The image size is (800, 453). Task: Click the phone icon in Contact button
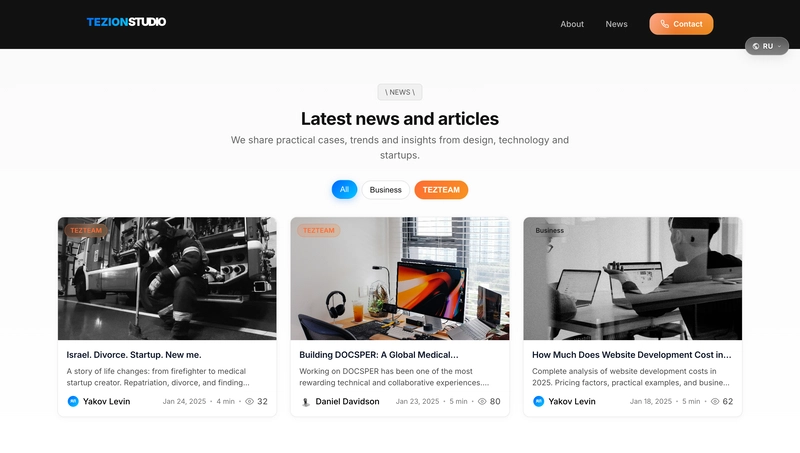pyautogui.click(x=664, y=24)
